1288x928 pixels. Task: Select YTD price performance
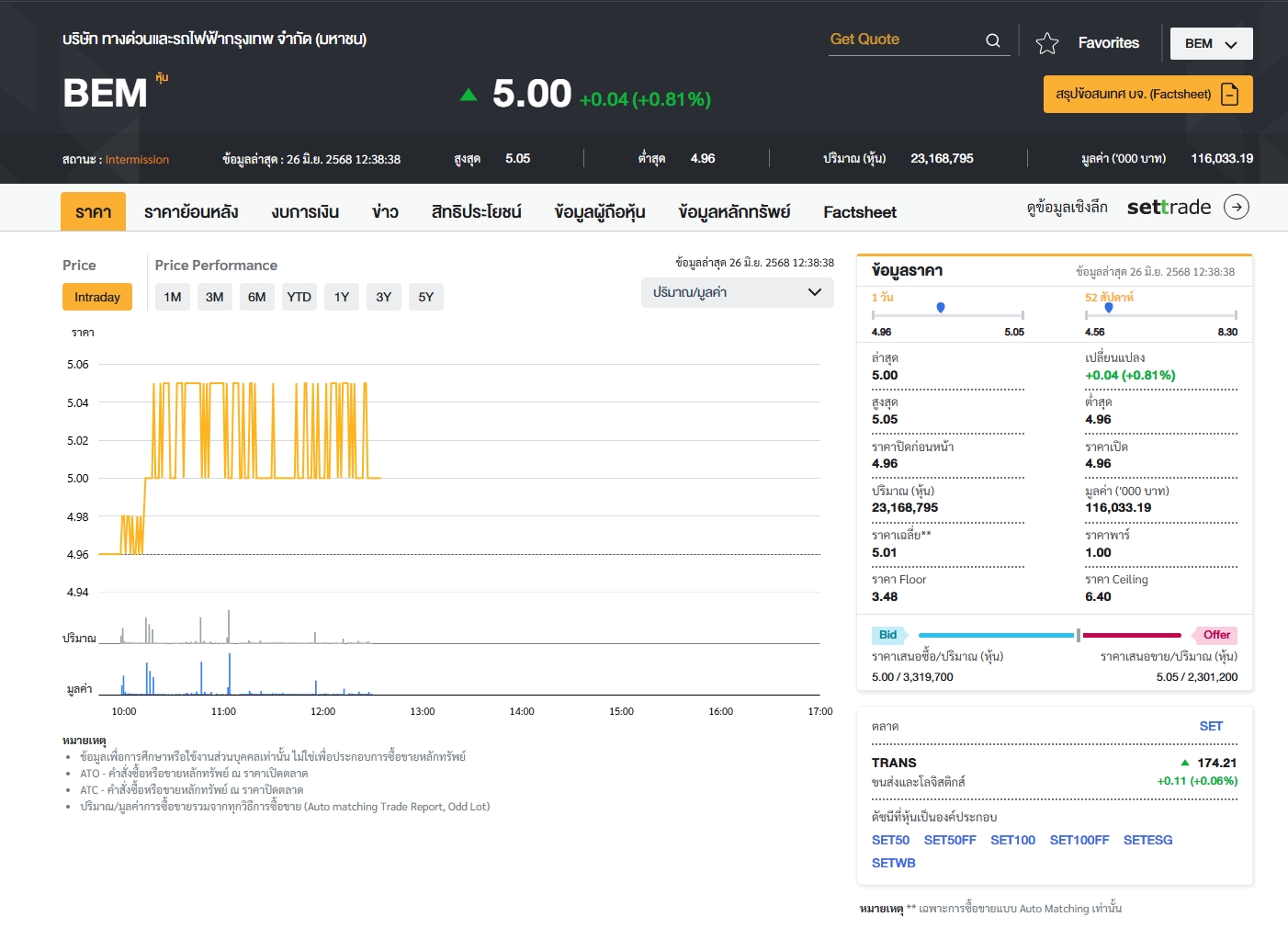(x=299, y=297)
